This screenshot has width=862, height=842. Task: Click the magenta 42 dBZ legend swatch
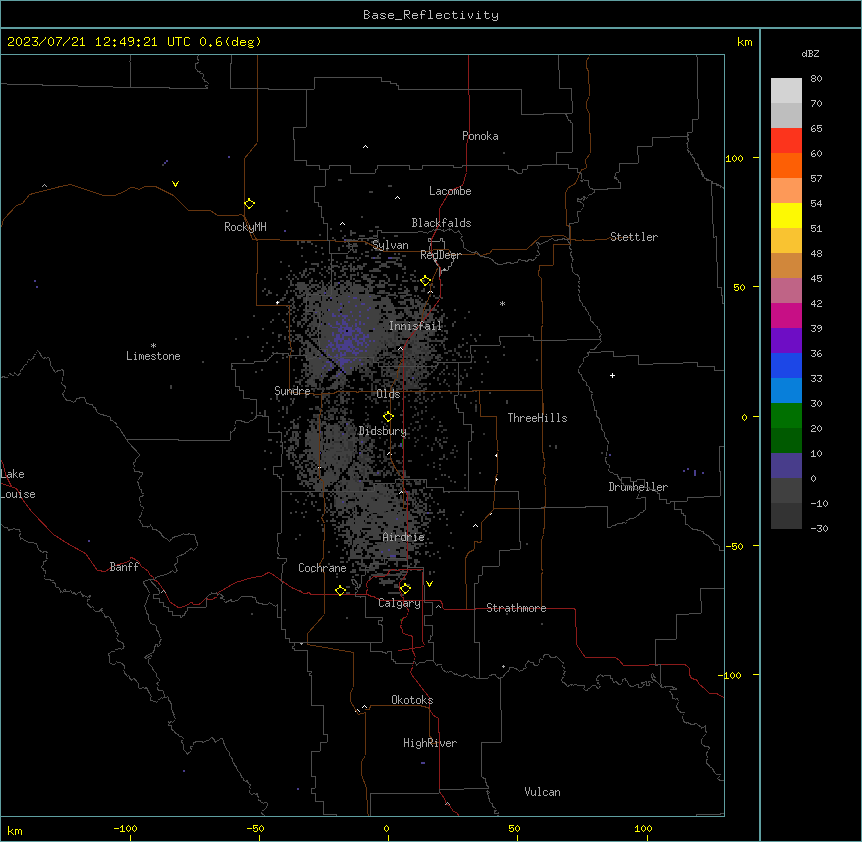point(786,315)
